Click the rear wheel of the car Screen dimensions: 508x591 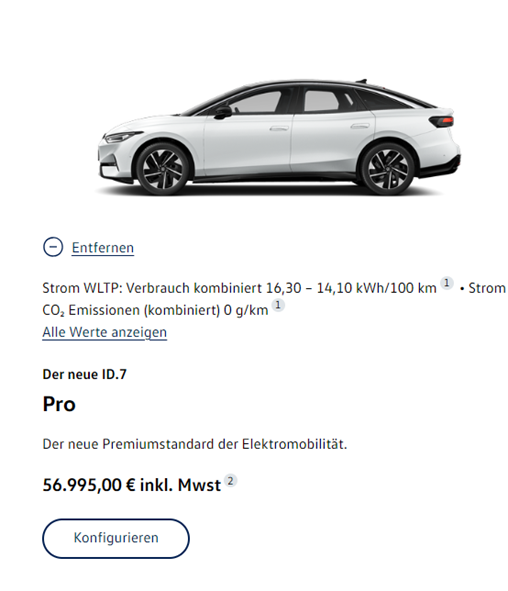388,169
